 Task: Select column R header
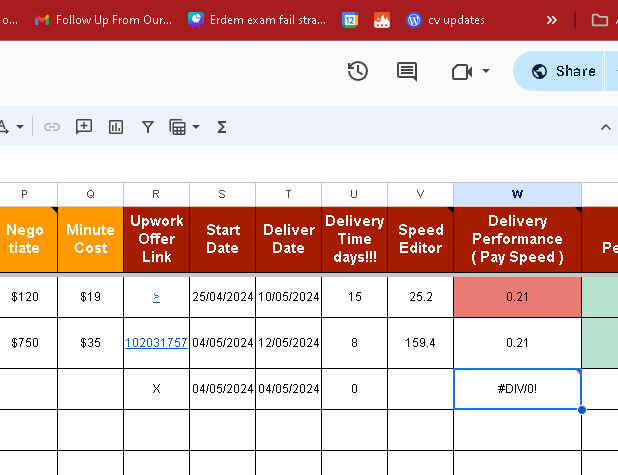click(156, 194)
